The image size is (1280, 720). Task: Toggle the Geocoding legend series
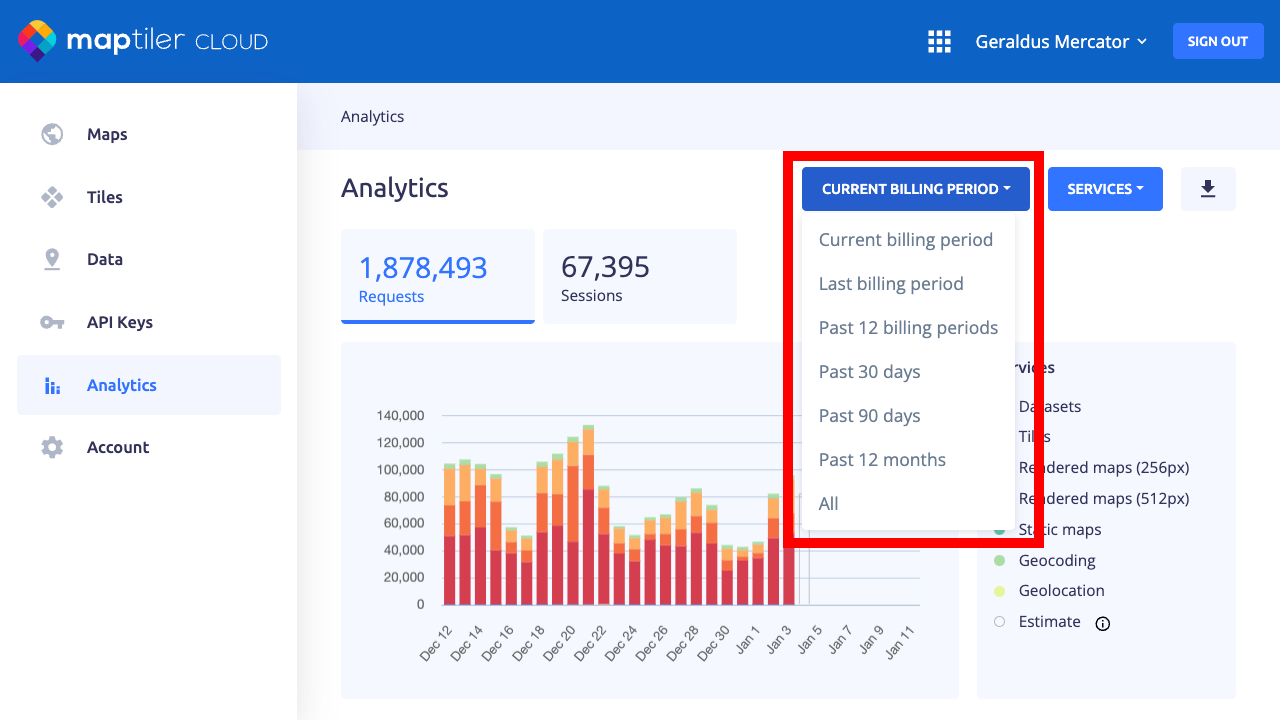point(1056,561)
